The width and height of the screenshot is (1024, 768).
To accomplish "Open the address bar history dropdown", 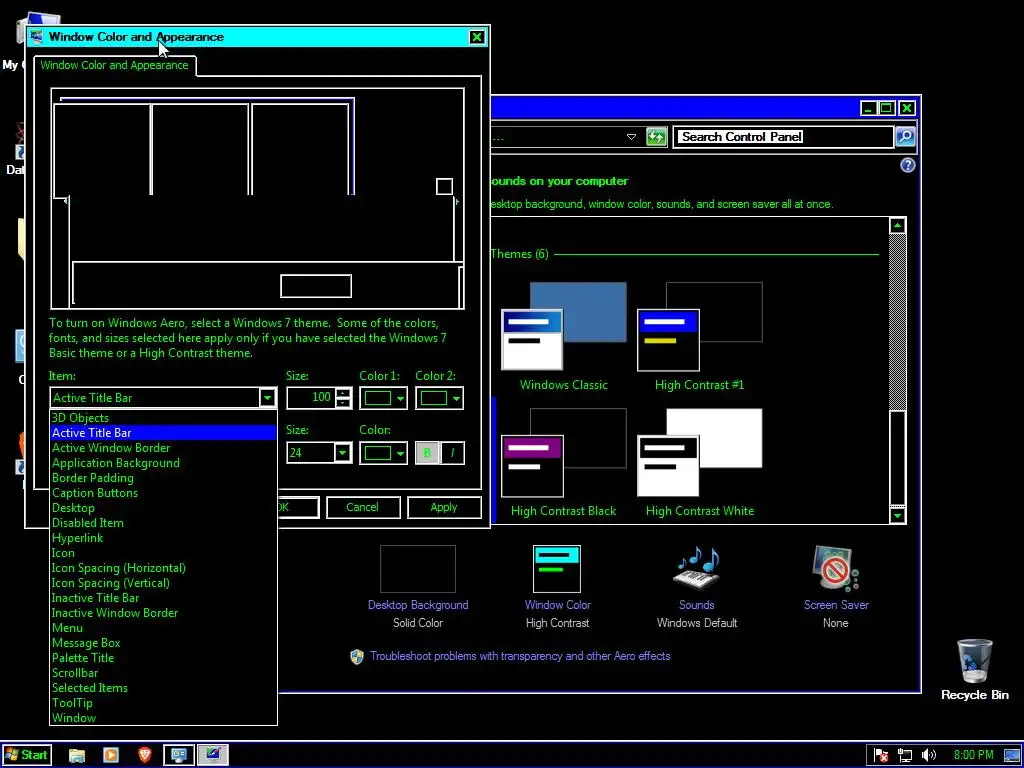I will tap(631, 137).
